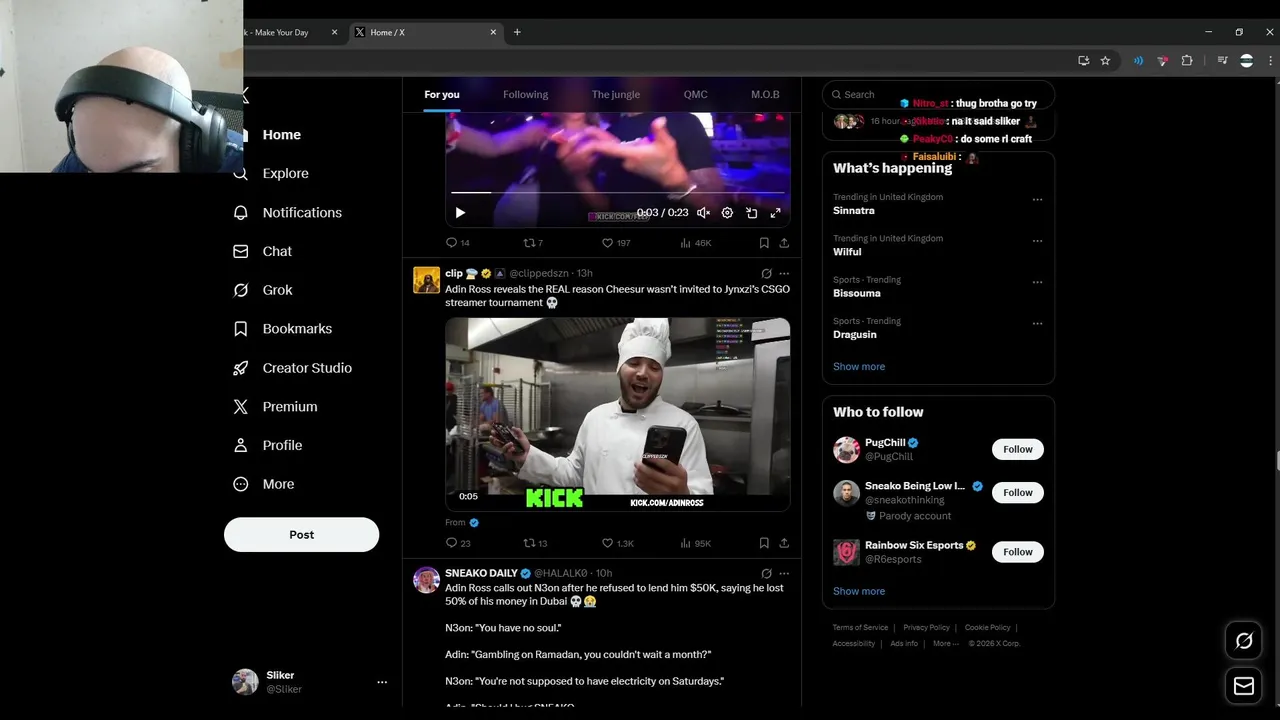The height and width of the screenshot is (720, 1280).
Task: Click the Search input field
Action: 938,95
